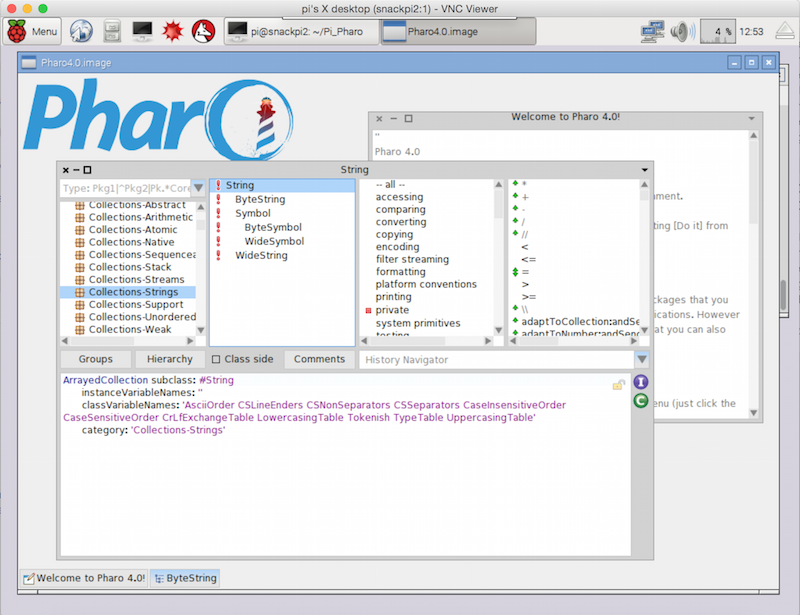This screenshot has width=800, height=615.
Task: Select the converting protocol
Action: (x=401, y=222)
